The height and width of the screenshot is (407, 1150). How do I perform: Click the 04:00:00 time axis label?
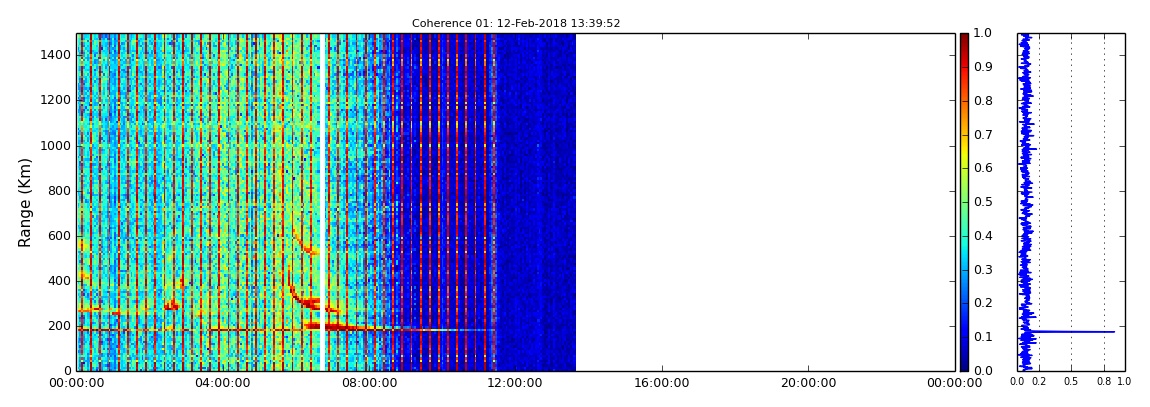[224, 383]
